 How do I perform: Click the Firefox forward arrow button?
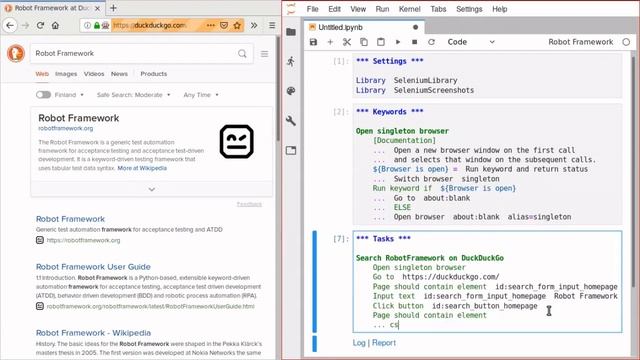tap(25, 25)
